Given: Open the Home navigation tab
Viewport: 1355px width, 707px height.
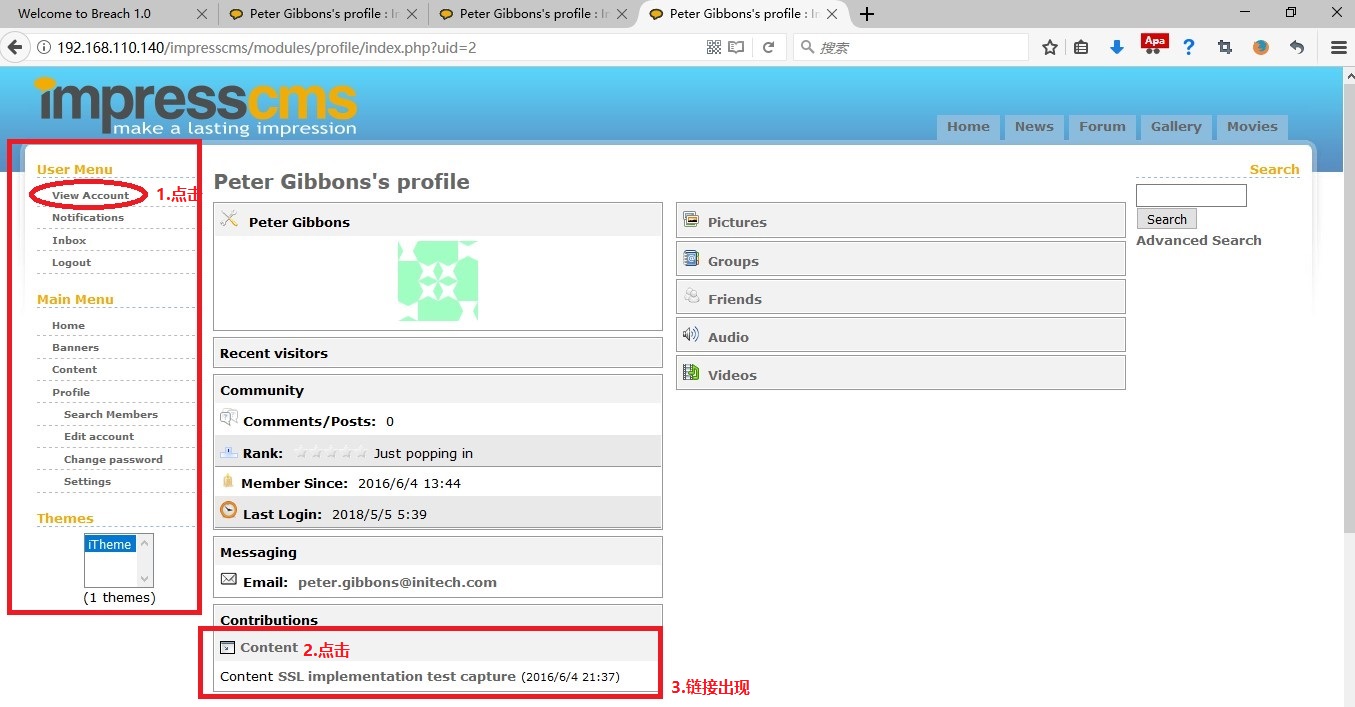Looking at the screenshot, I should tap(968, 127).
